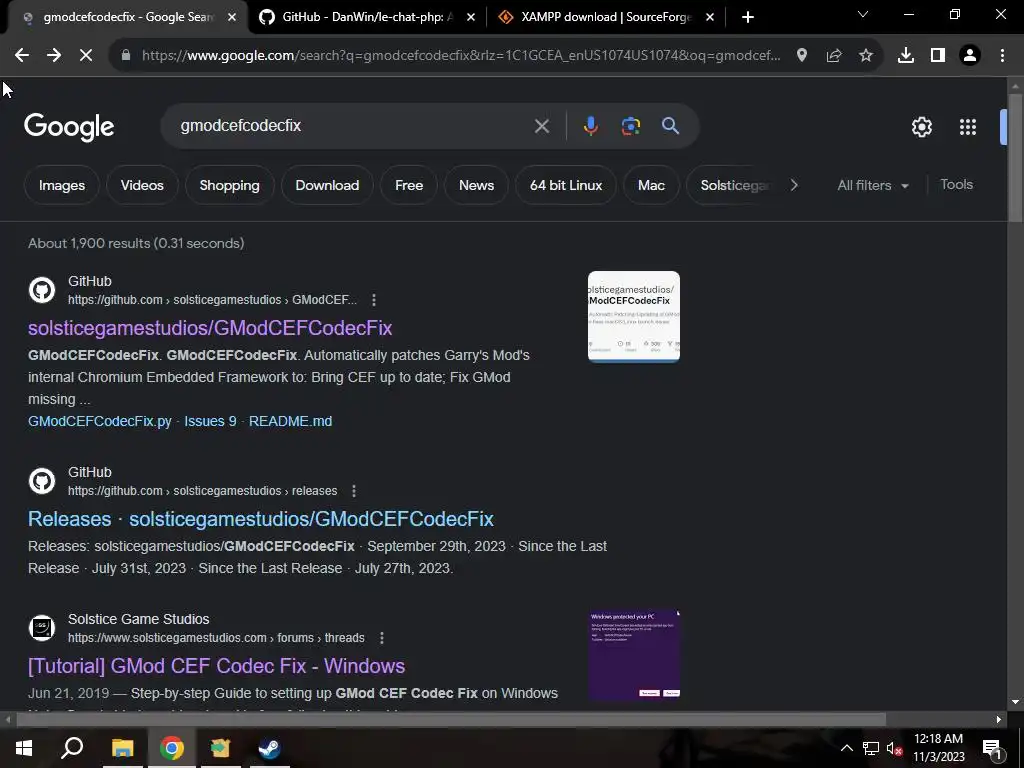Open more options for first GitHub result

374,300
